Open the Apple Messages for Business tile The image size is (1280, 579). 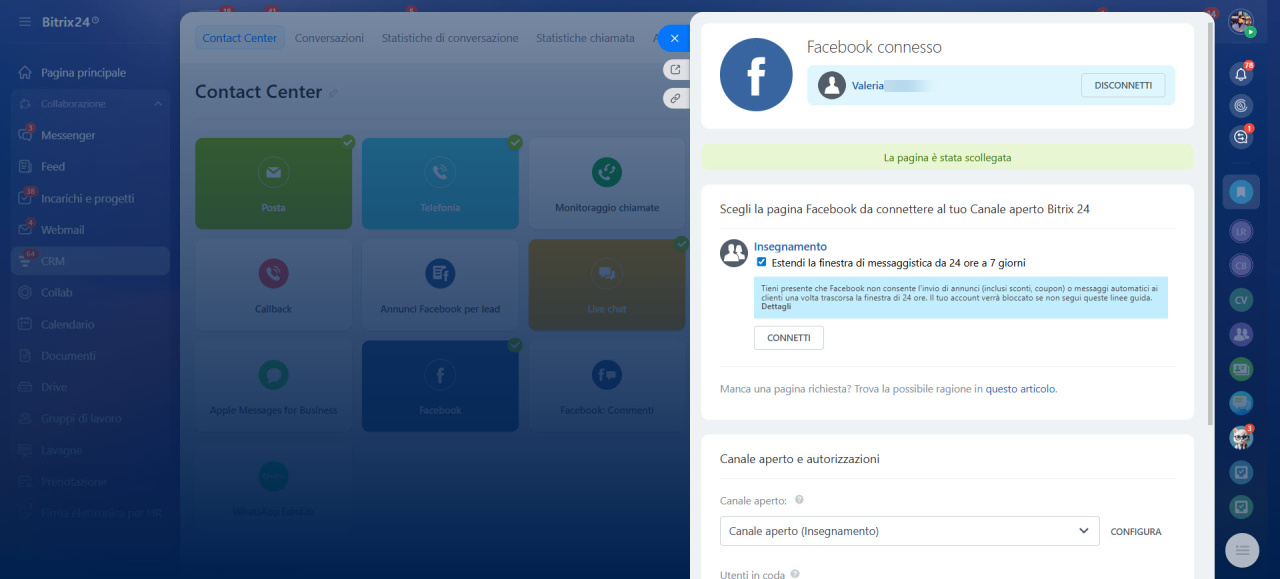[273, 386]
